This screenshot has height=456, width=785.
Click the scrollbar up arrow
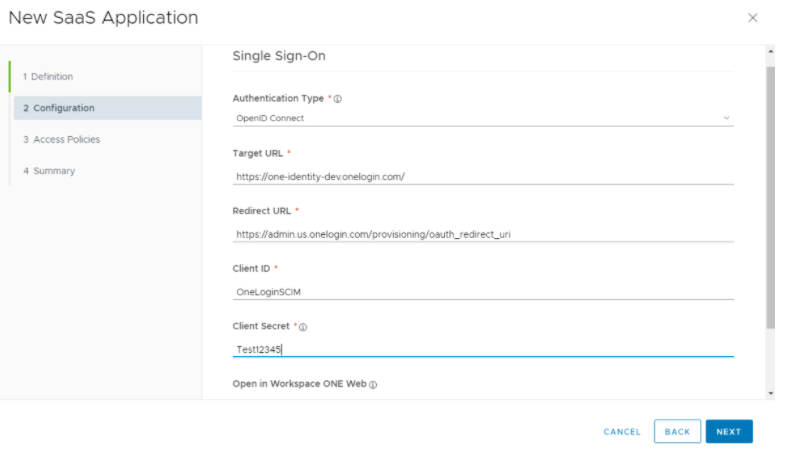pyautogui.click(x=769, y=51)
